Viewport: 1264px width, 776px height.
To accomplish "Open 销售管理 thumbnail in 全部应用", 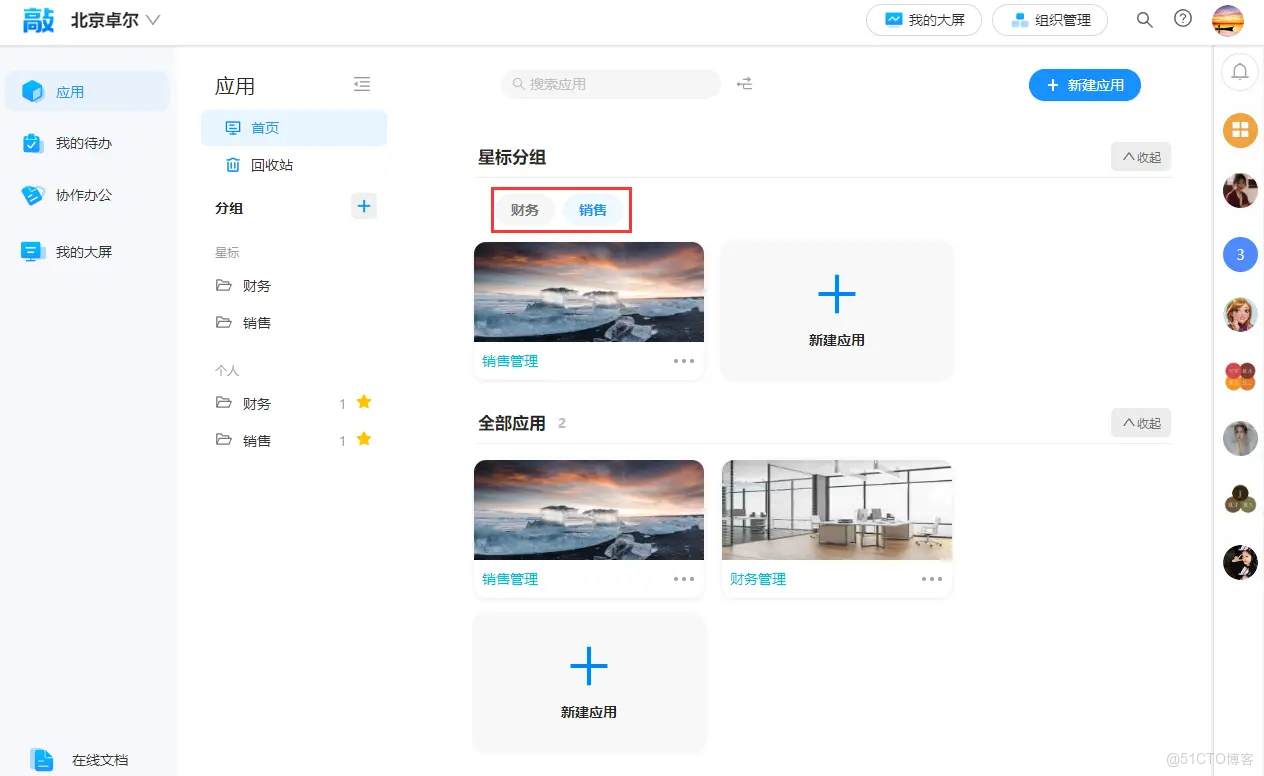I will (x=589, y=510).
